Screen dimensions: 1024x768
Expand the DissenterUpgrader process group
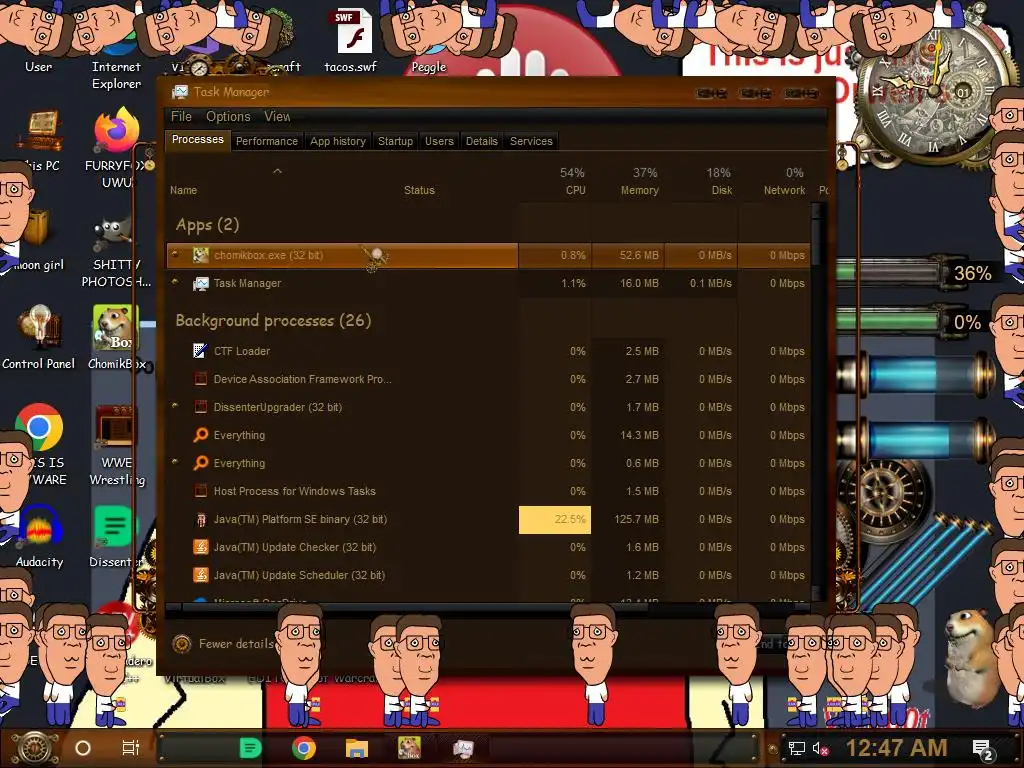pos(175,406)
